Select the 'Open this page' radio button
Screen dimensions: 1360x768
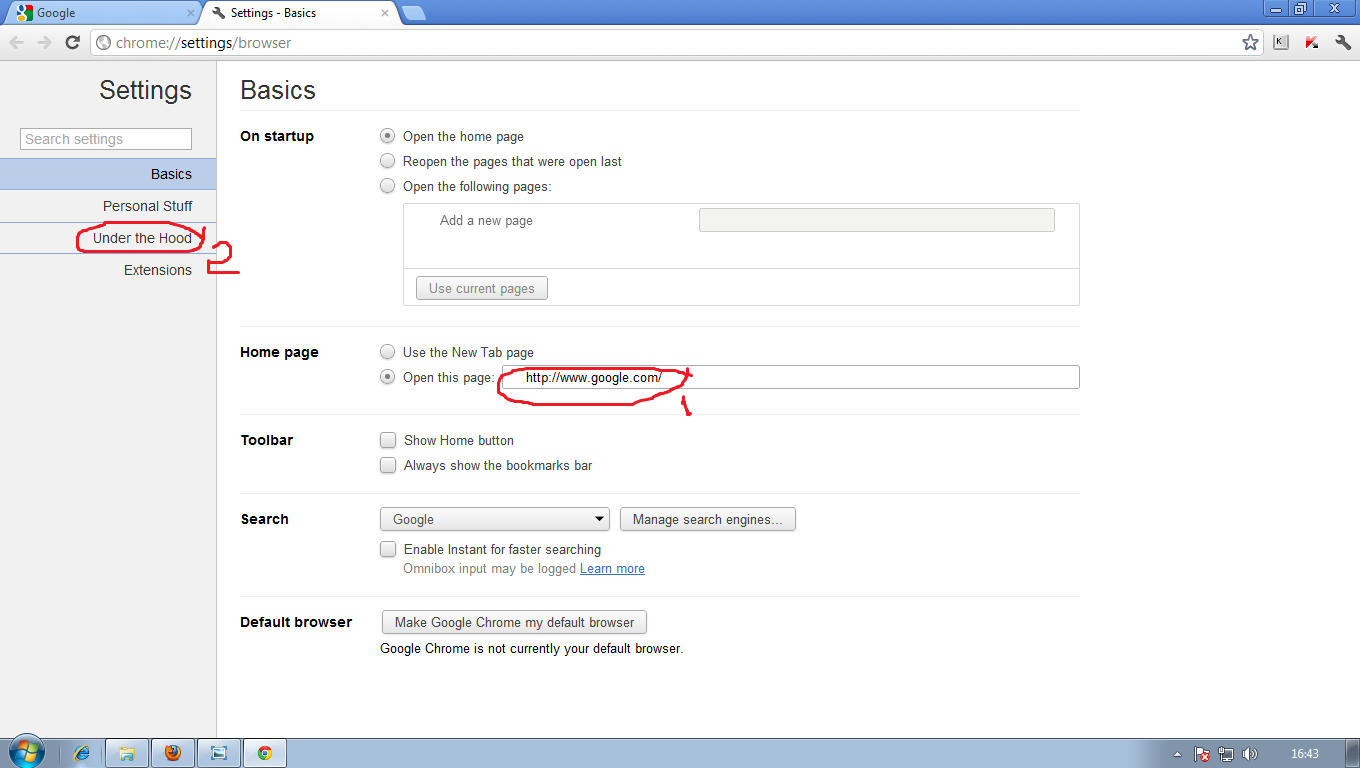387,377
